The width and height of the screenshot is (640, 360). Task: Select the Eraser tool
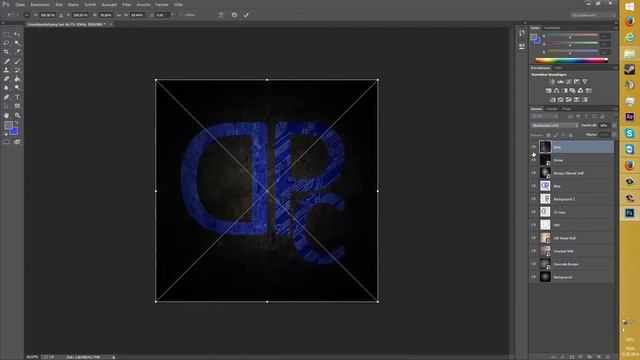click(6, 79)
